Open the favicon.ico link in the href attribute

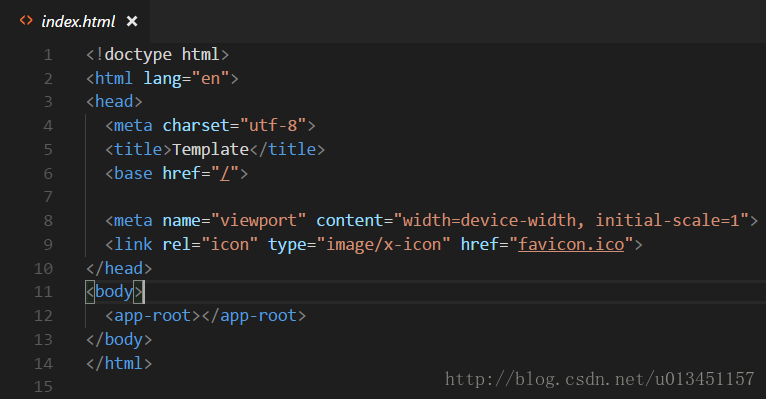pos(571,244)
